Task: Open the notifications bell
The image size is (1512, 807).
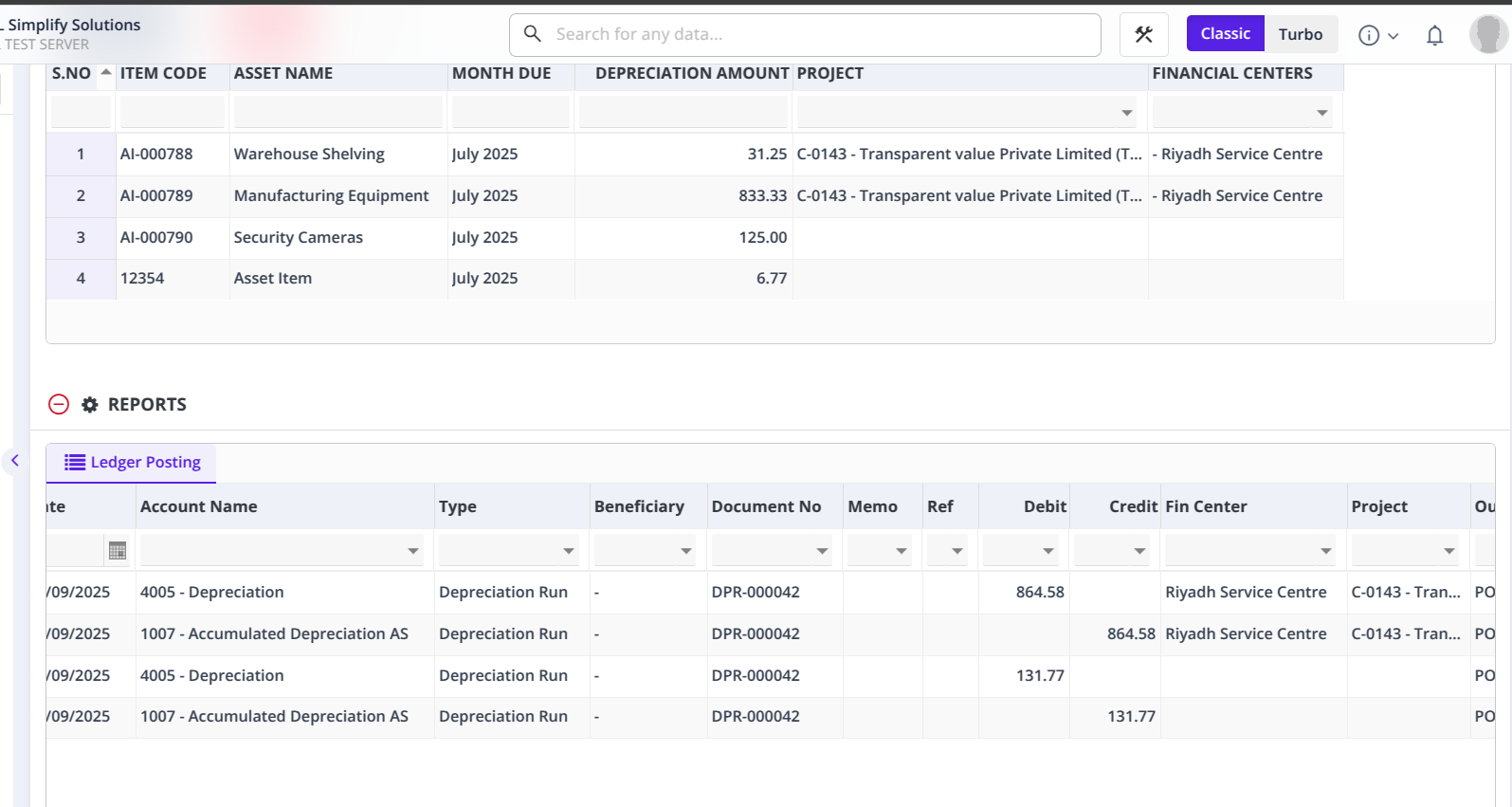Action: (x=1434, y=35)
